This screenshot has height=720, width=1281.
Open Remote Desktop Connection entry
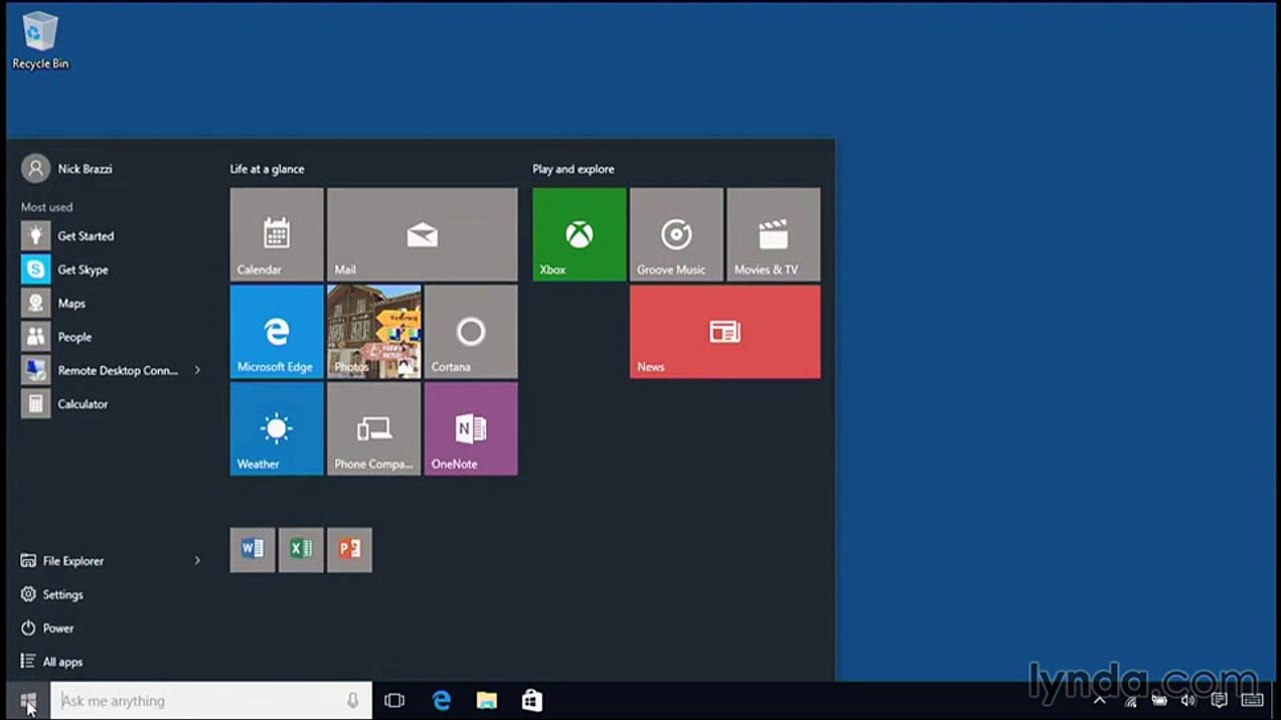click(100, 370)
